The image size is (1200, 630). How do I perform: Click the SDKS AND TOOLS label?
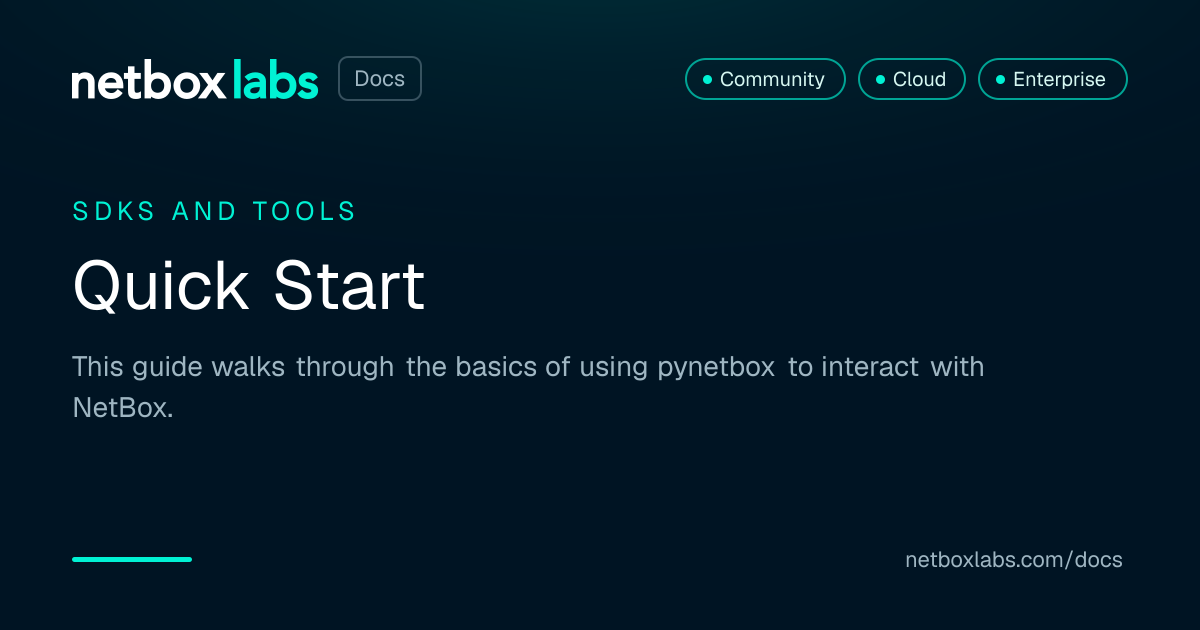click(215, 211)
